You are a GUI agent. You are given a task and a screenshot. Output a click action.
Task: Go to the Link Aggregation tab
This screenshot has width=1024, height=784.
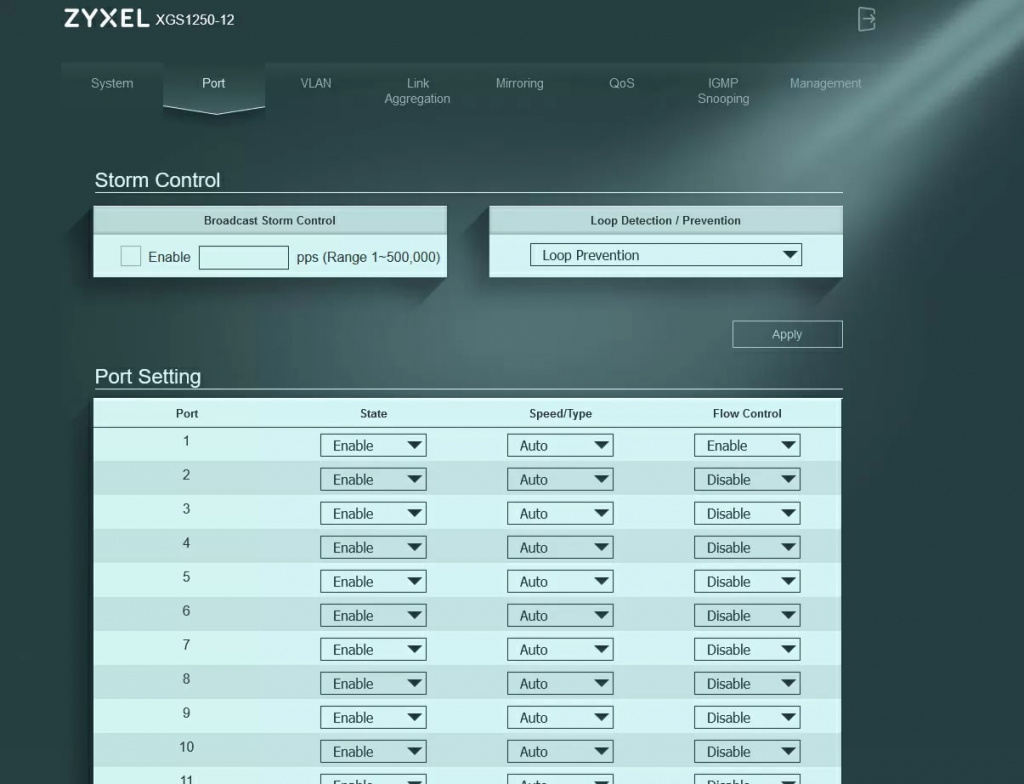(x=417, y=91)
